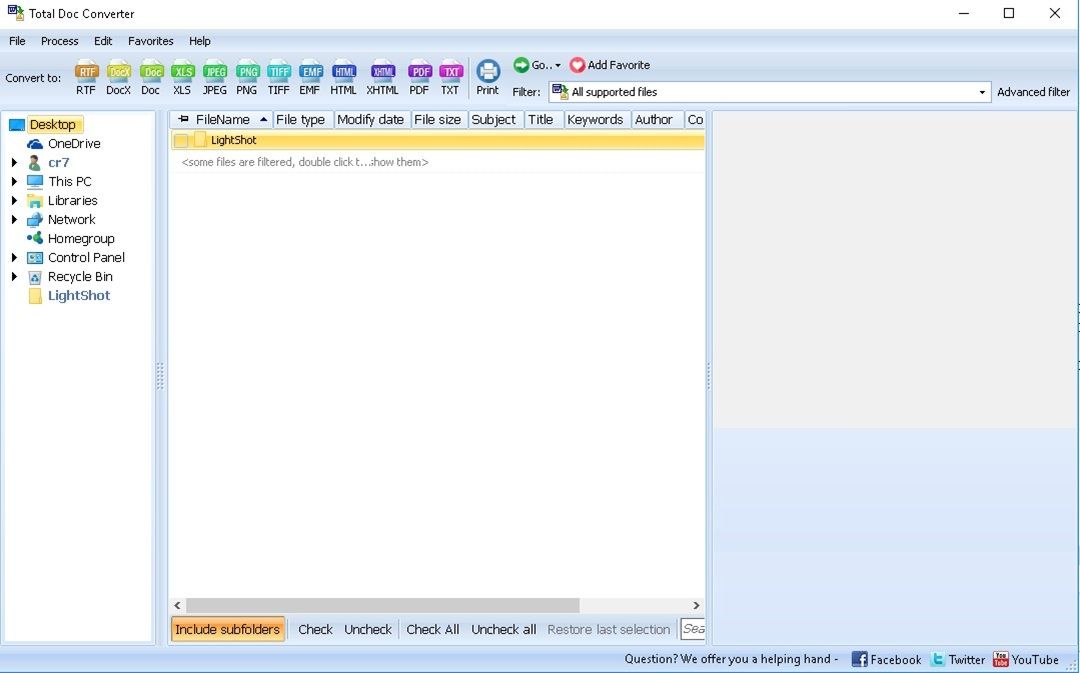This screenshot has width=1080, height=673.
Task: Click the scroll right arrow of file list
Action: coord(696,605)
